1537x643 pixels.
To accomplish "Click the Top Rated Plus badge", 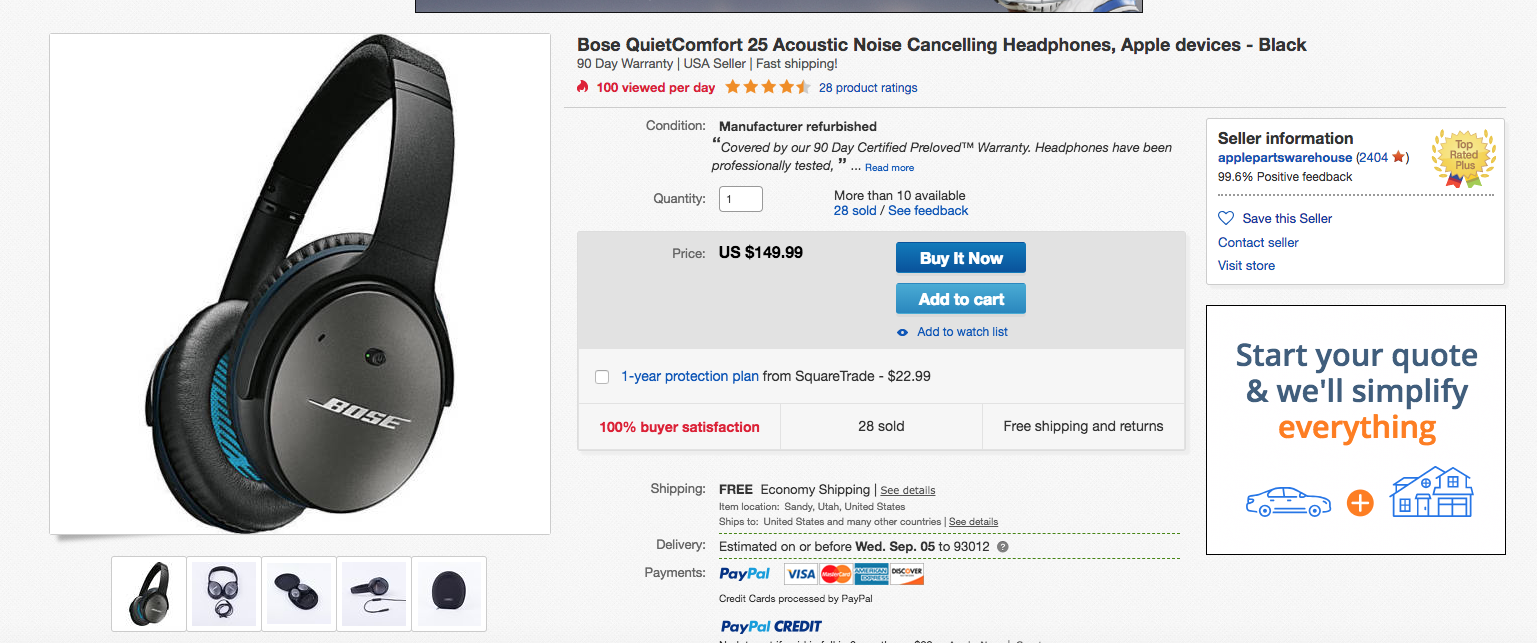I will pos(1462,158).
